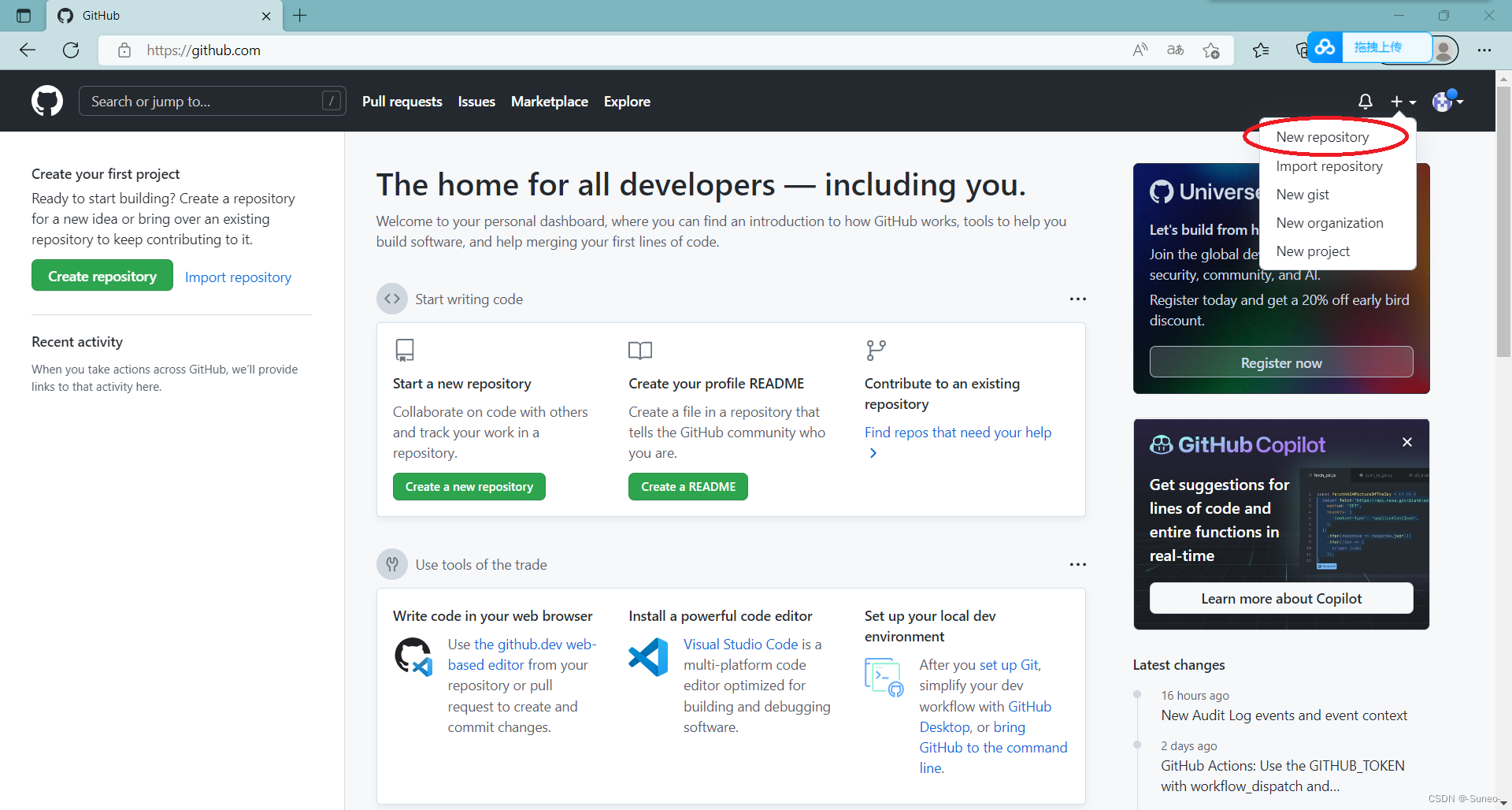Click Create a README button
The image size is (1512, 810).
point(688,487)
